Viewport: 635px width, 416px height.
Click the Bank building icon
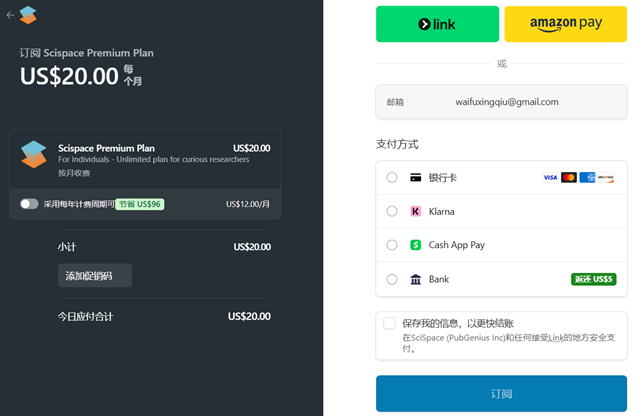(x=416, y=279)
